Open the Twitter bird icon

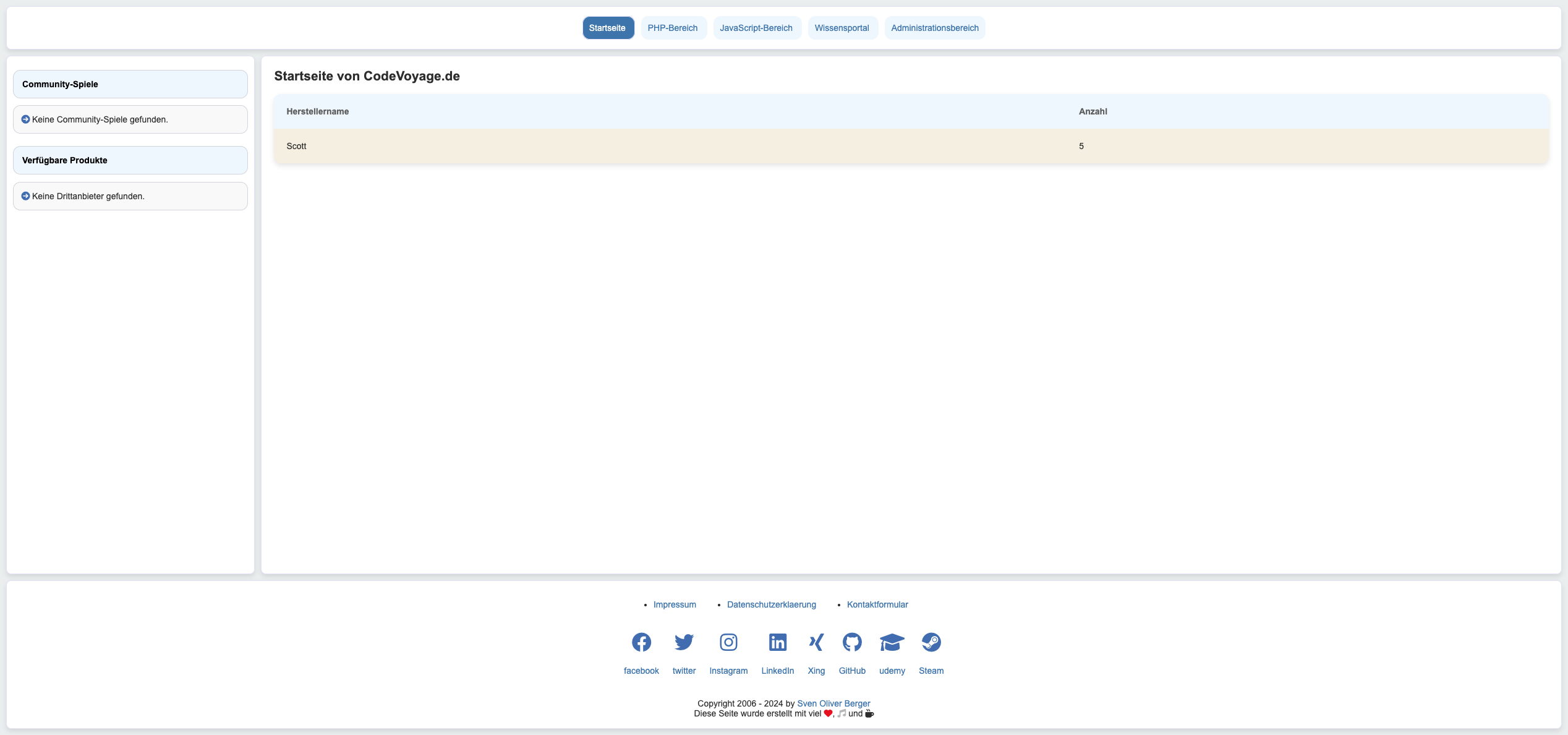pos(684,642)
